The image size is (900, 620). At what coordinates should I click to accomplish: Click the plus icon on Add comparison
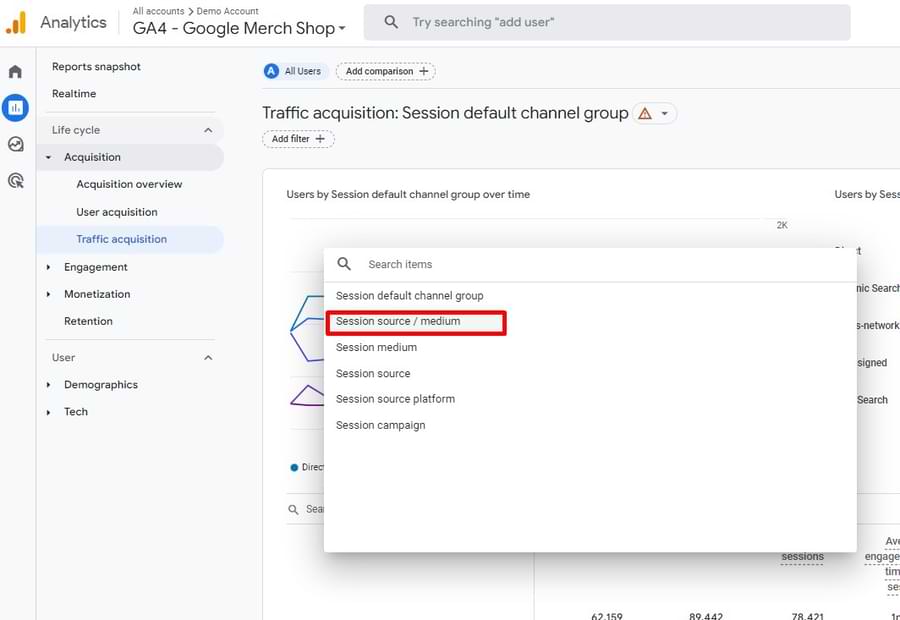[x=424, y=71]
